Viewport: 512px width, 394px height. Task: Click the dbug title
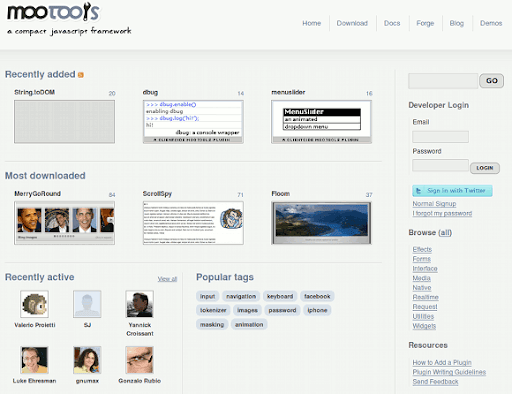(150, 92)
